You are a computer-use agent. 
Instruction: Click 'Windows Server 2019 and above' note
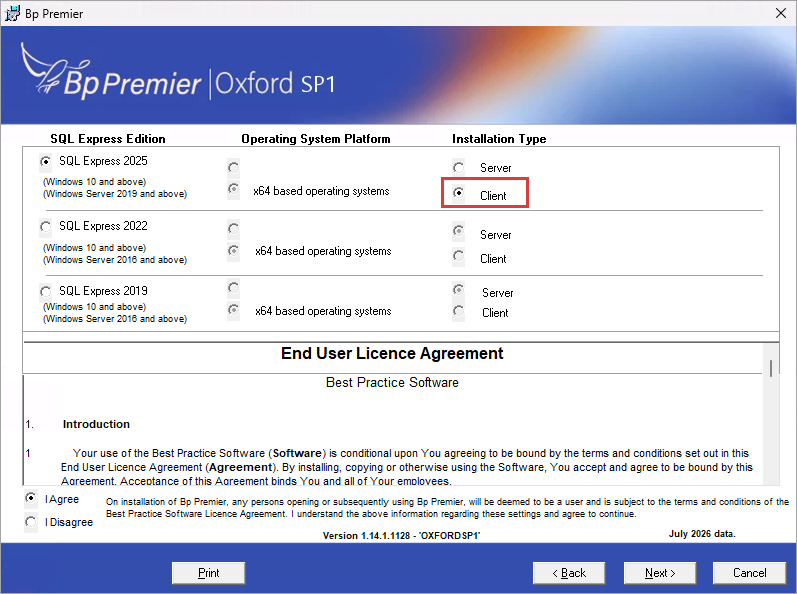pos(115,194)
